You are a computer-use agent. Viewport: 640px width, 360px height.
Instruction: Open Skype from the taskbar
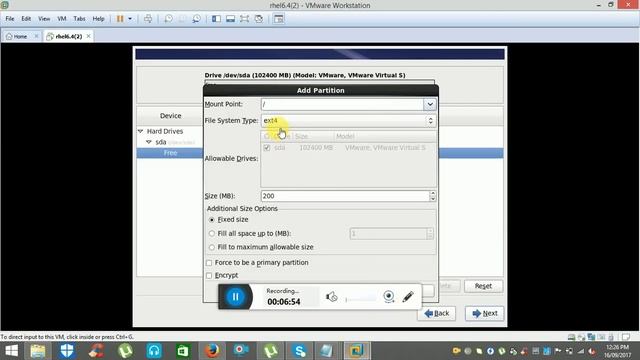point(299,351)
